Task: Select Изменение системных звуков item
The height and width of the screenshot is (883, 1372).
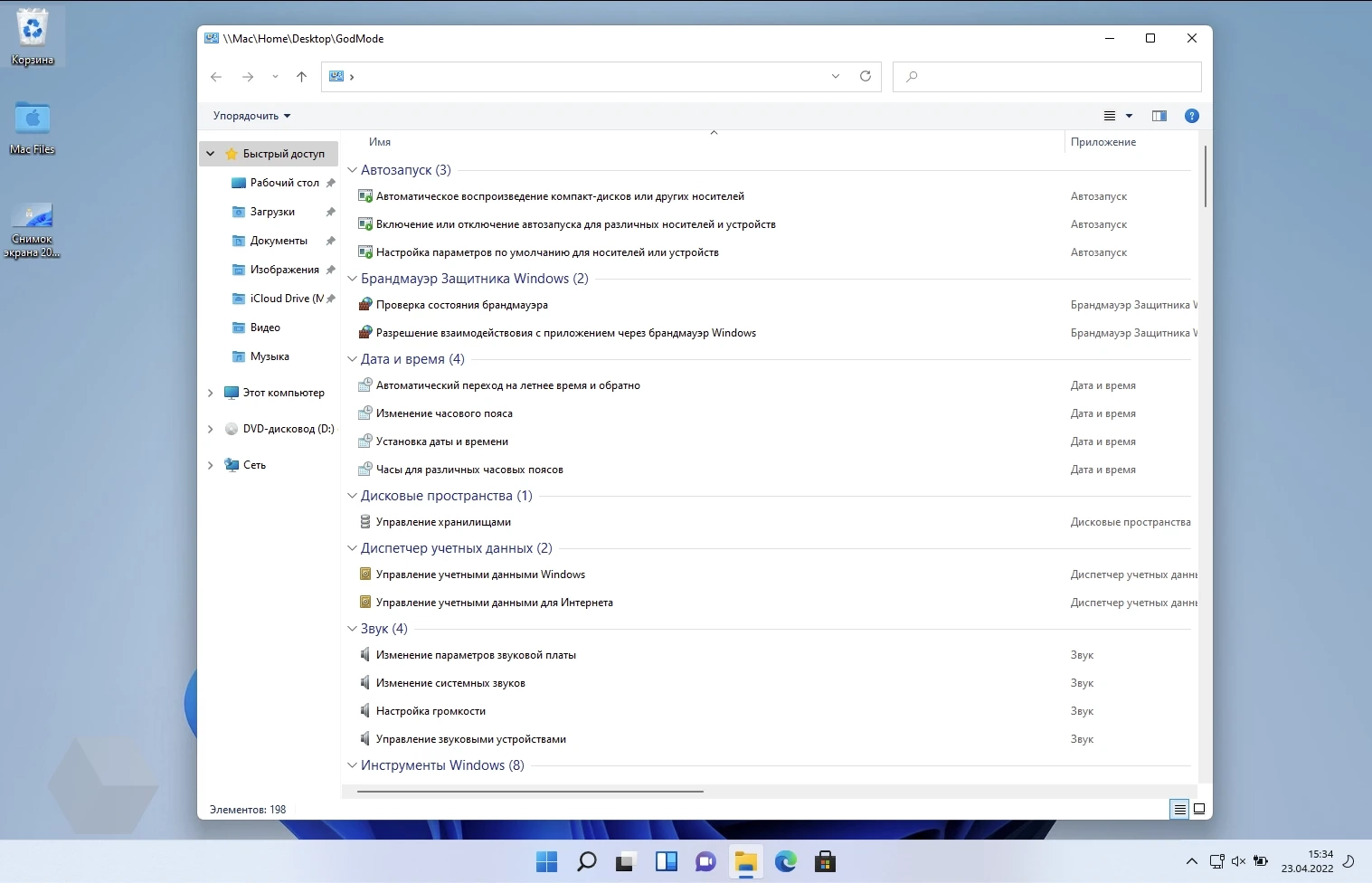Action: (x=450, y=683)
